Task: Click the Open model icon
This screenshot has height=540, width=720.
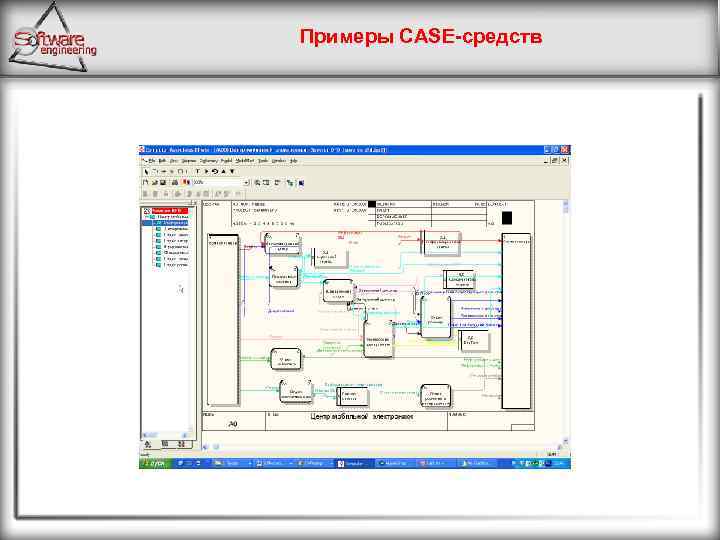Action: (155, 182)
